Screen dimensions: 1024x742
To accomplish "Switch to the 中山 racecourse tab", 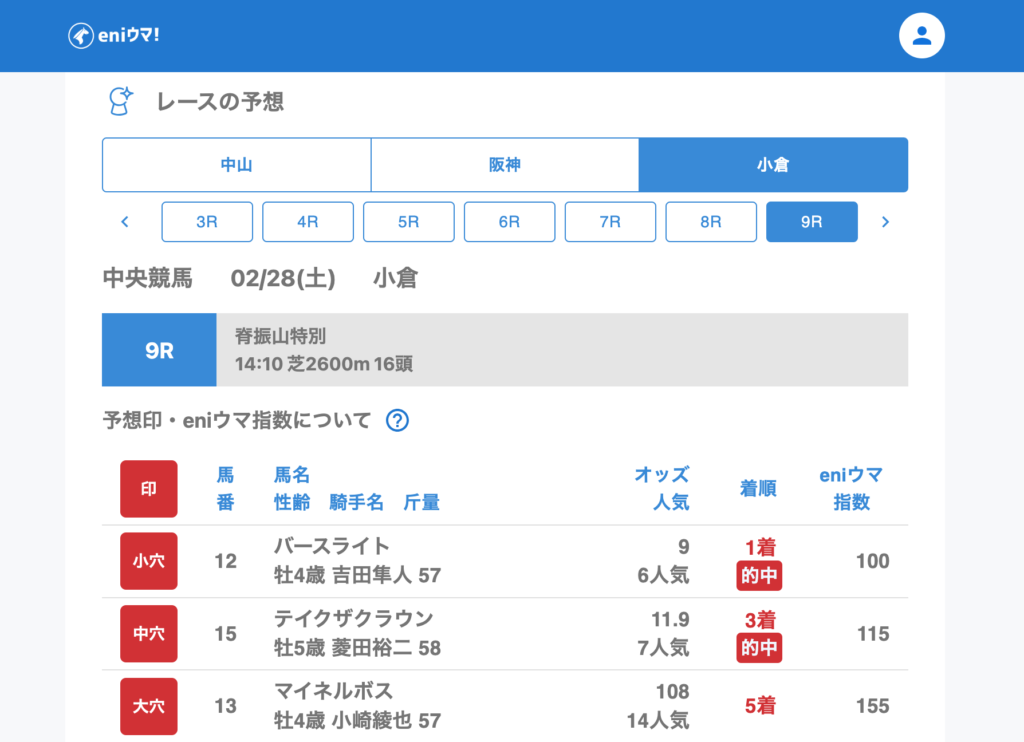I will (x=236, y=165).
